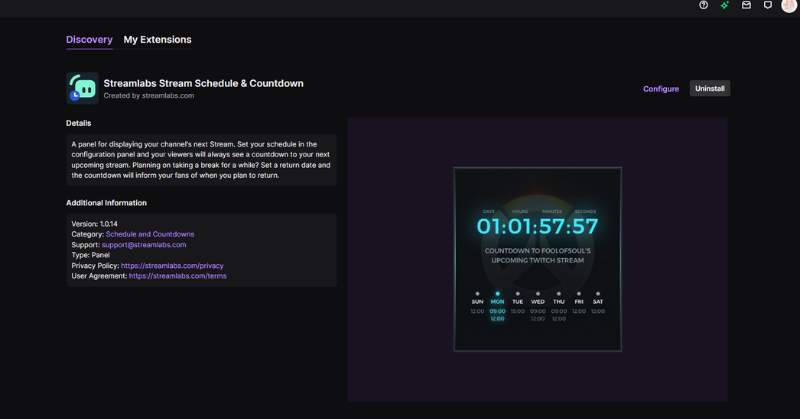Open the streamlabs.com/privacy policy link
This screenshot has height=419, width=800.
[x=172, y=265]
